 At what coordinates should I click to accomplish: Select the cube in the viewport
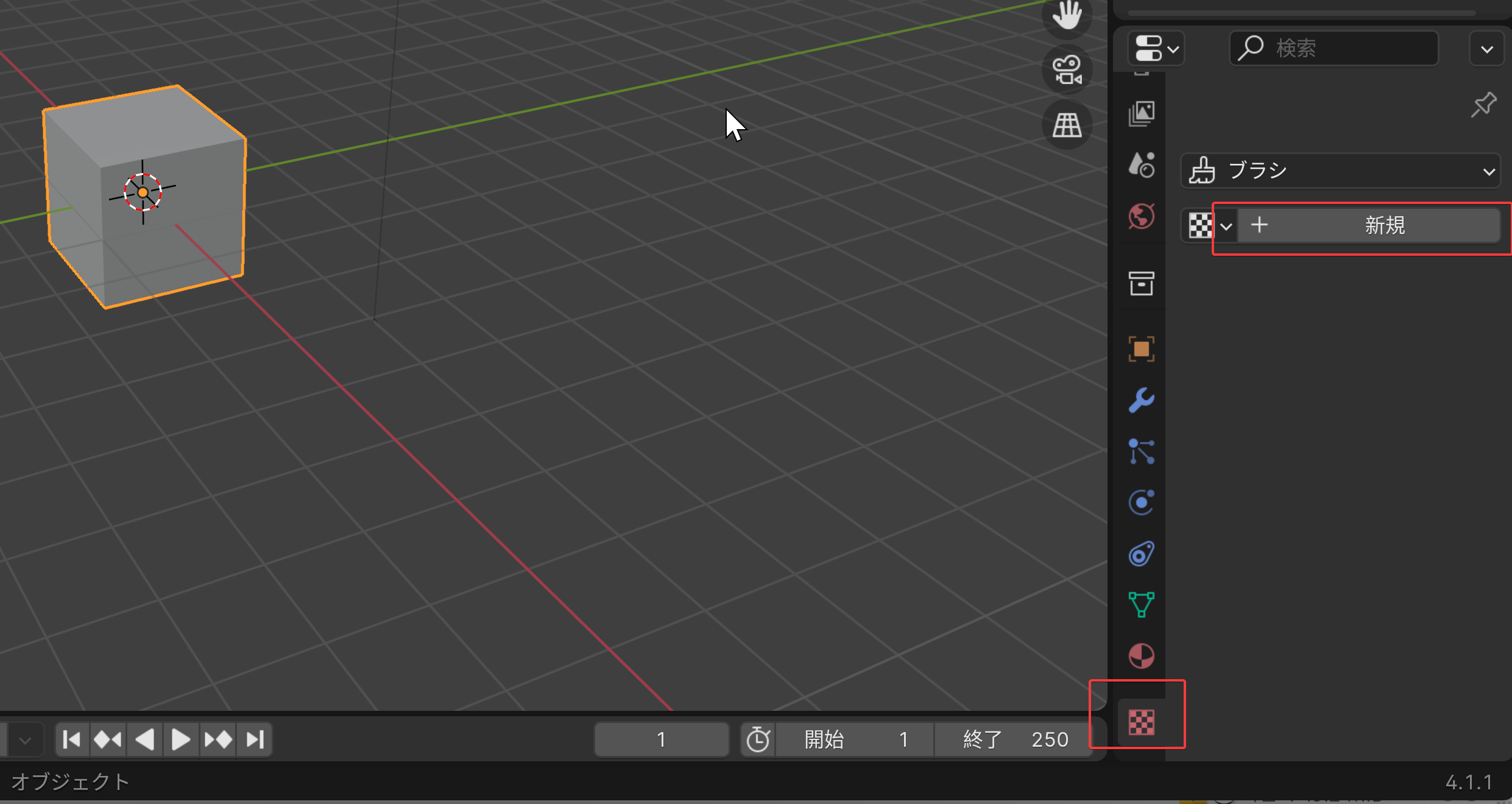145,196
